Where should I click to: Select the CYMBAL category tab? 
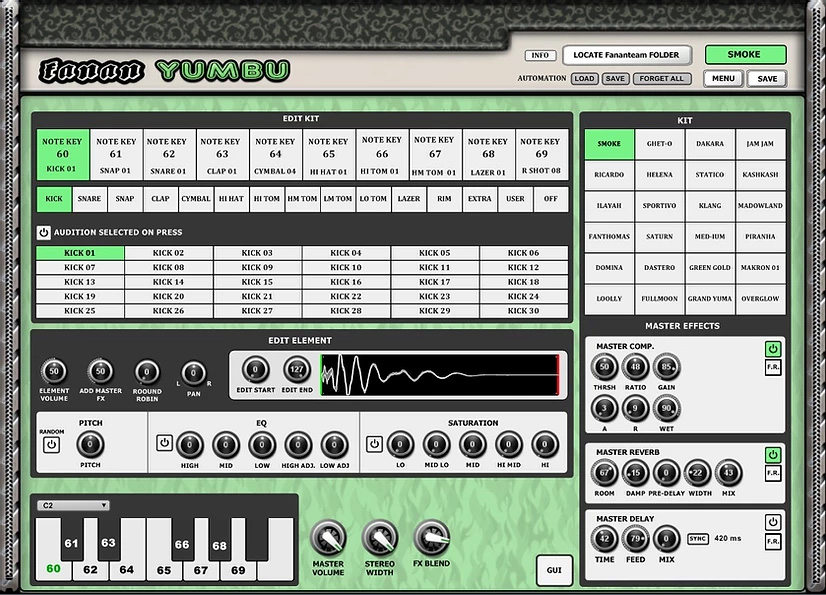tap(196, 199)
